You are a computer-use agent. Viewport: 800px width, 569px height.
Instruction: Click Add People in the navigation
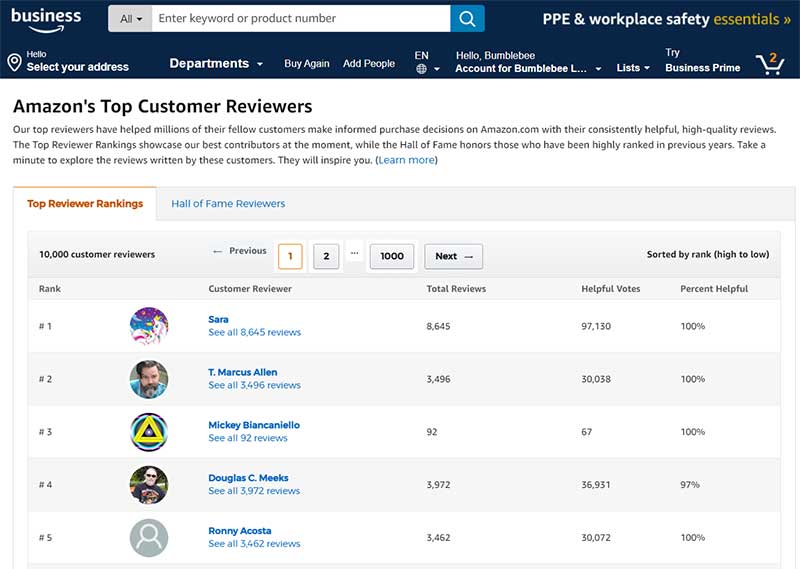tap(369, 63)
